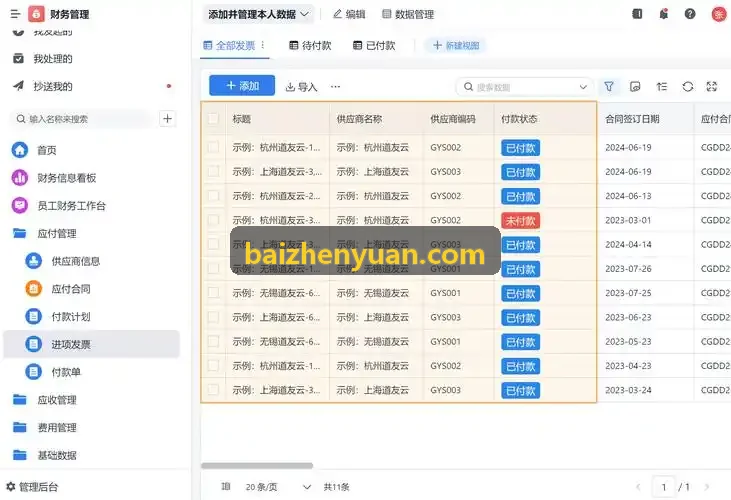Switch to 已付款 tab

374,46
